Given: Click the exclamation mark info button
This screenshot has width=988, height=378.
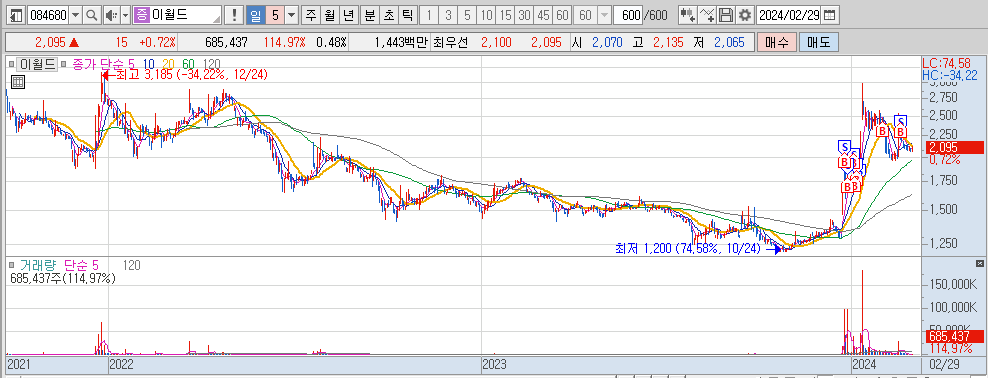Looking at the screenshot, I should tap(234, 14).
